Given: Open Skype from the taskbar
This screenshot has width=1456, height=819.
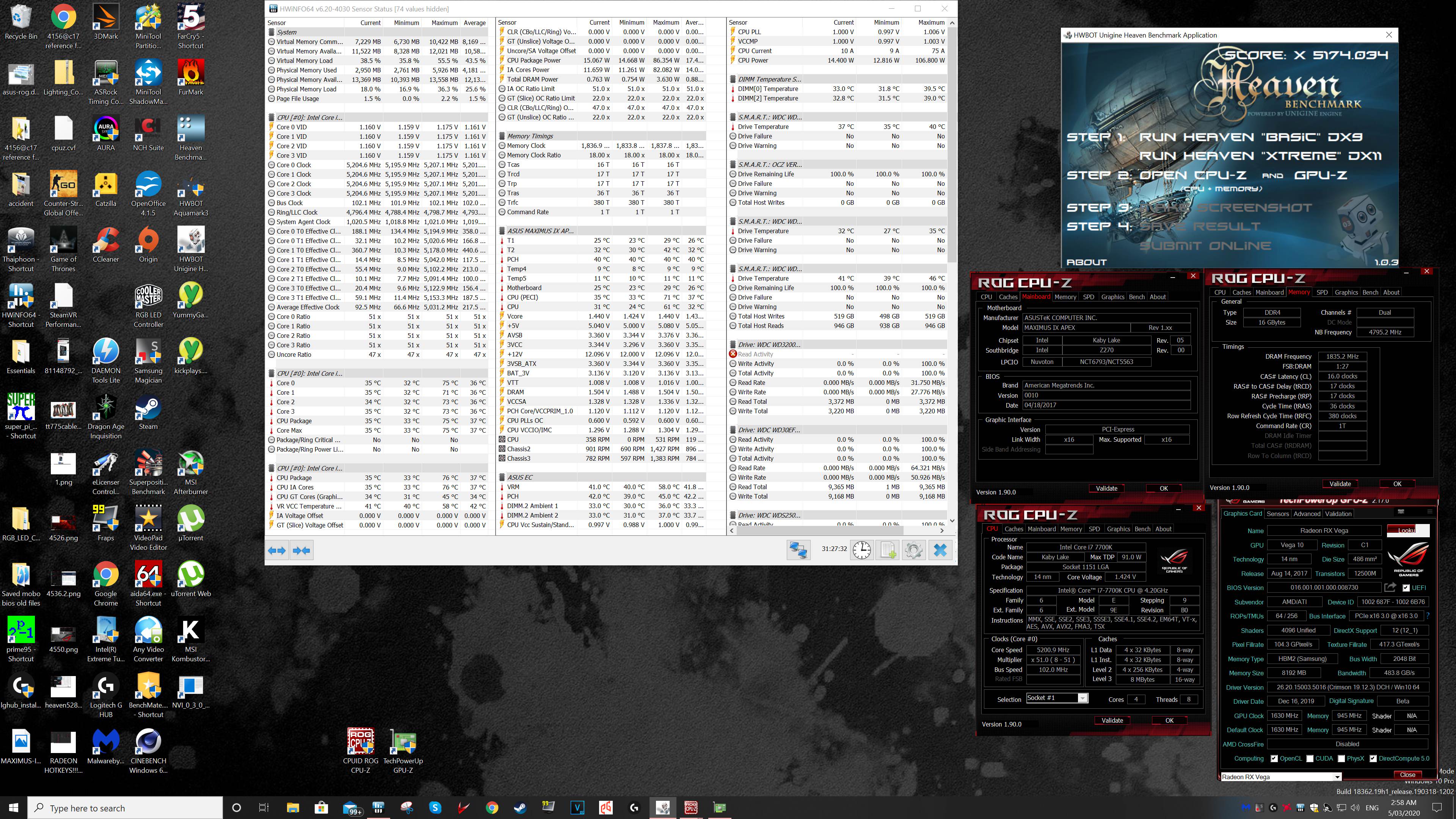Looking at the screenshot, I should point(435,808).
